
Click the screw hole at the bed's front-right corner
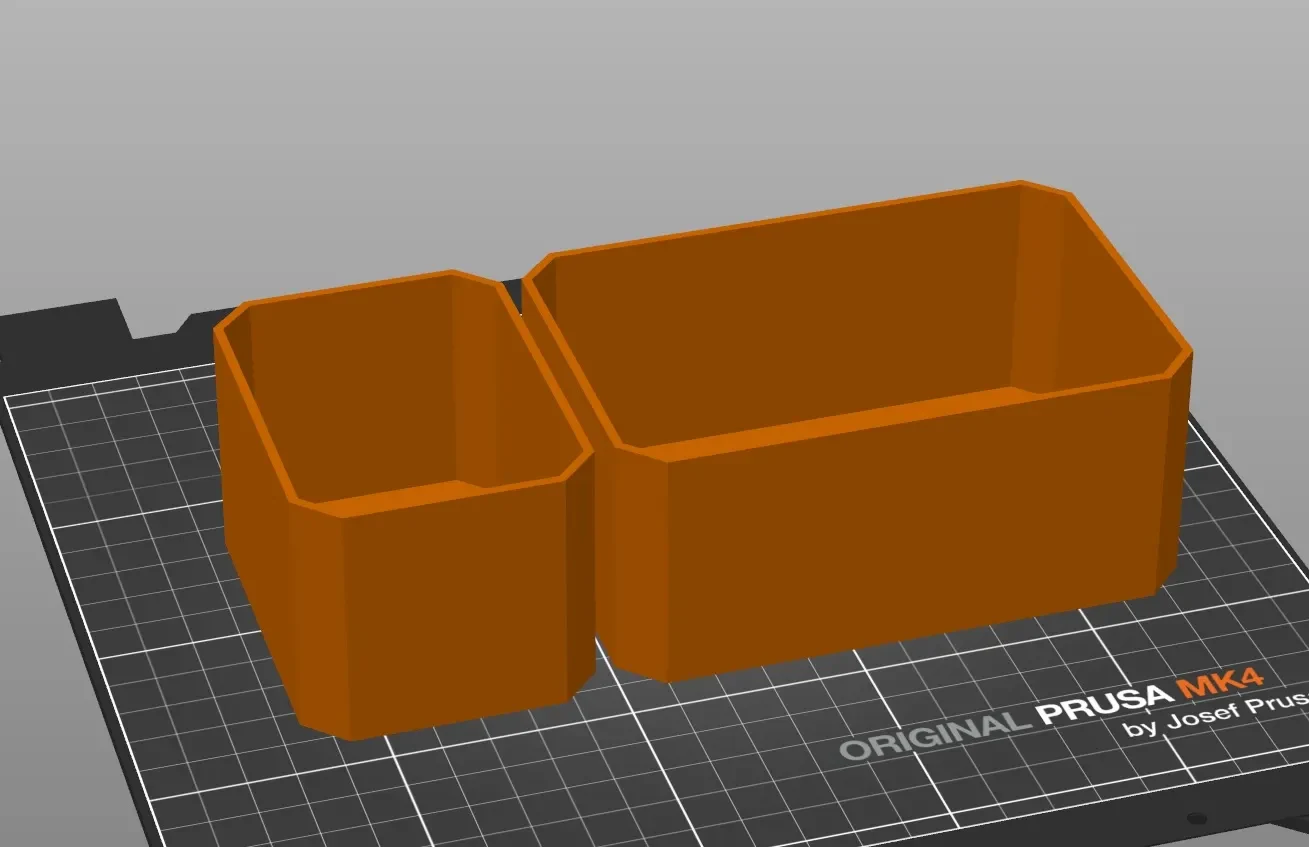[1197, 819]
